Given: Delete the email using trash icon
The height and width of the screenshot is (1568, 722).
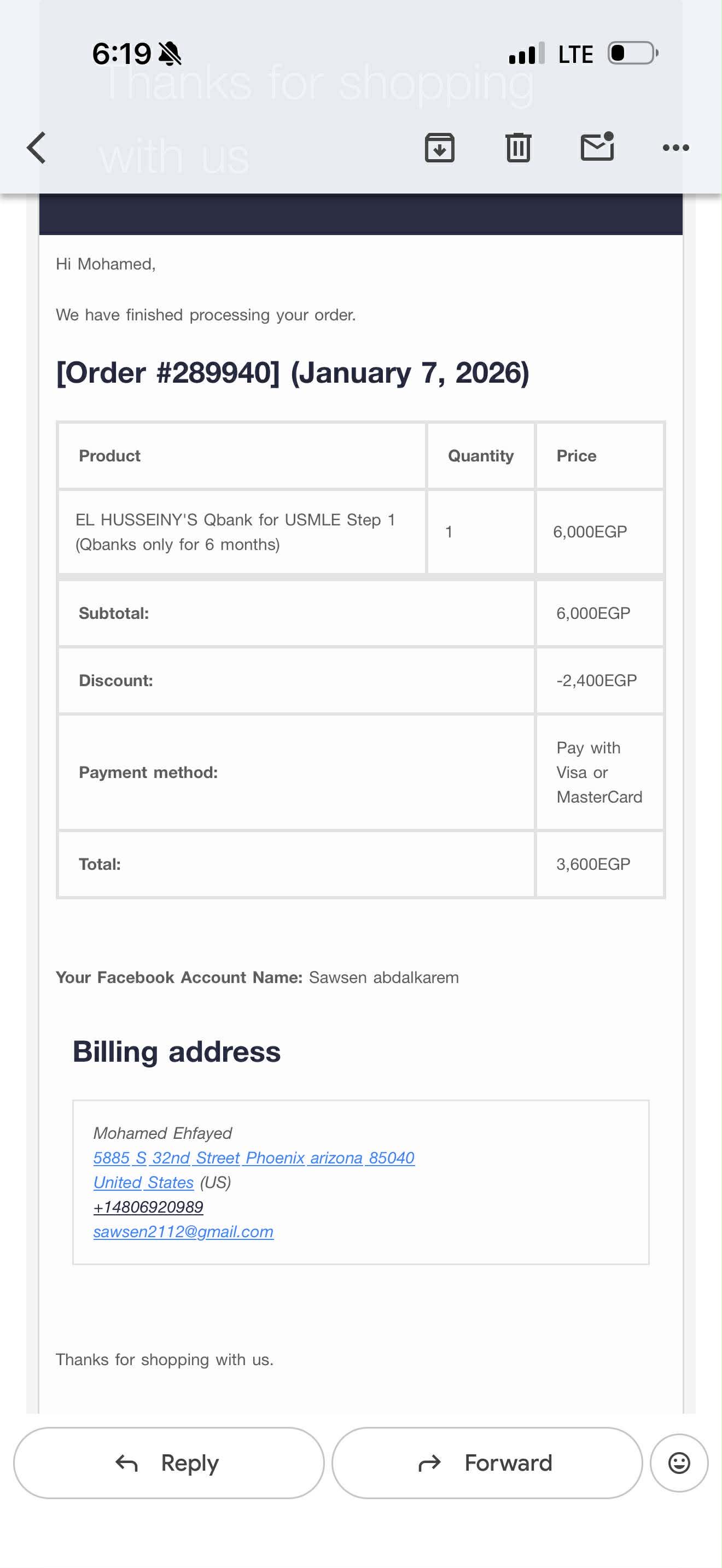Looking at the screenshot, I should [518, 148].
